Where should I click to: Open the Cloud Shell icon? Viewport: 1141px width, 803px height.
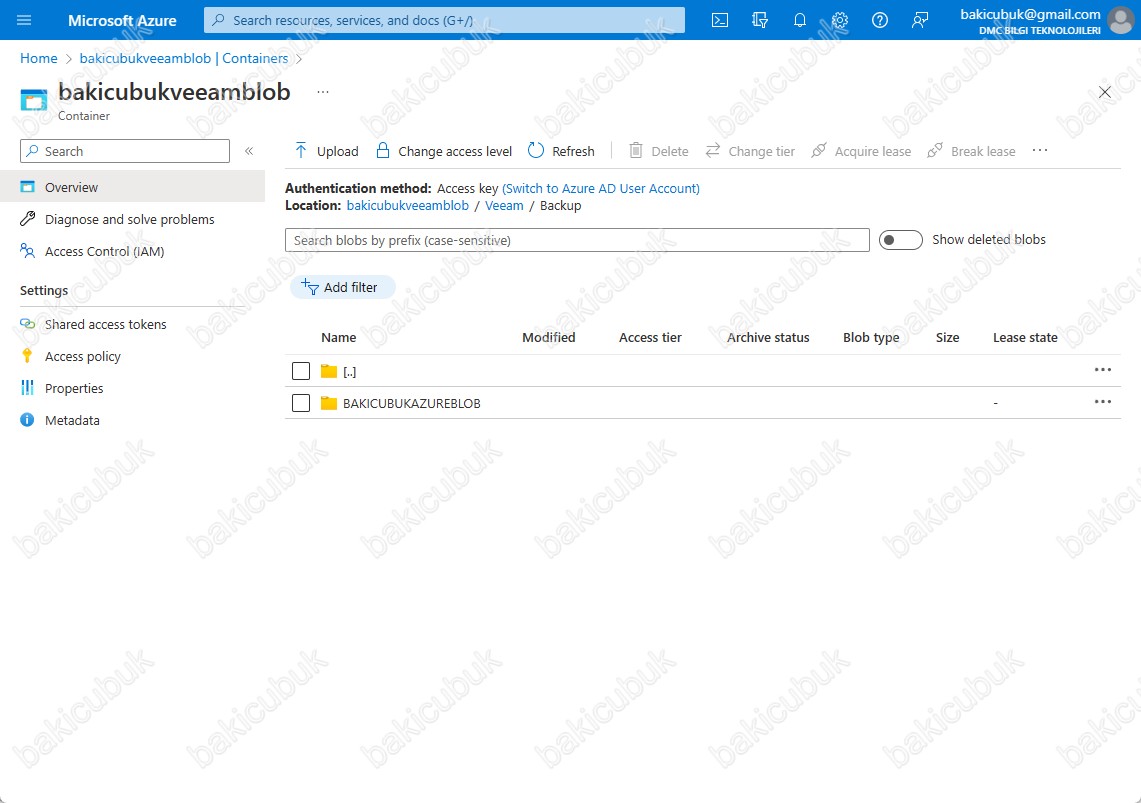tap(720, 20)
